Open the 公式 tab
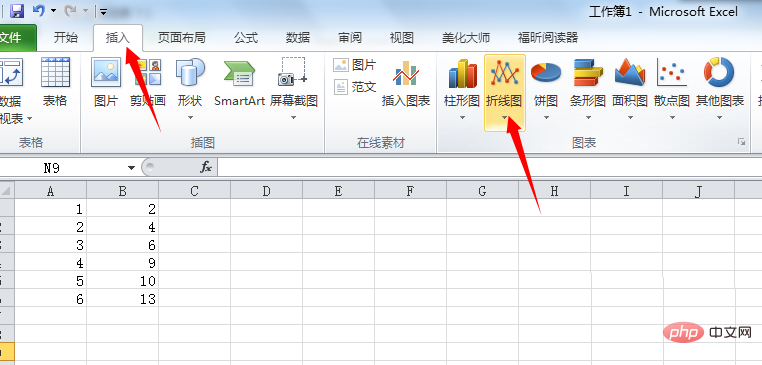Screen dimensions: 762x365 (245, 38)
